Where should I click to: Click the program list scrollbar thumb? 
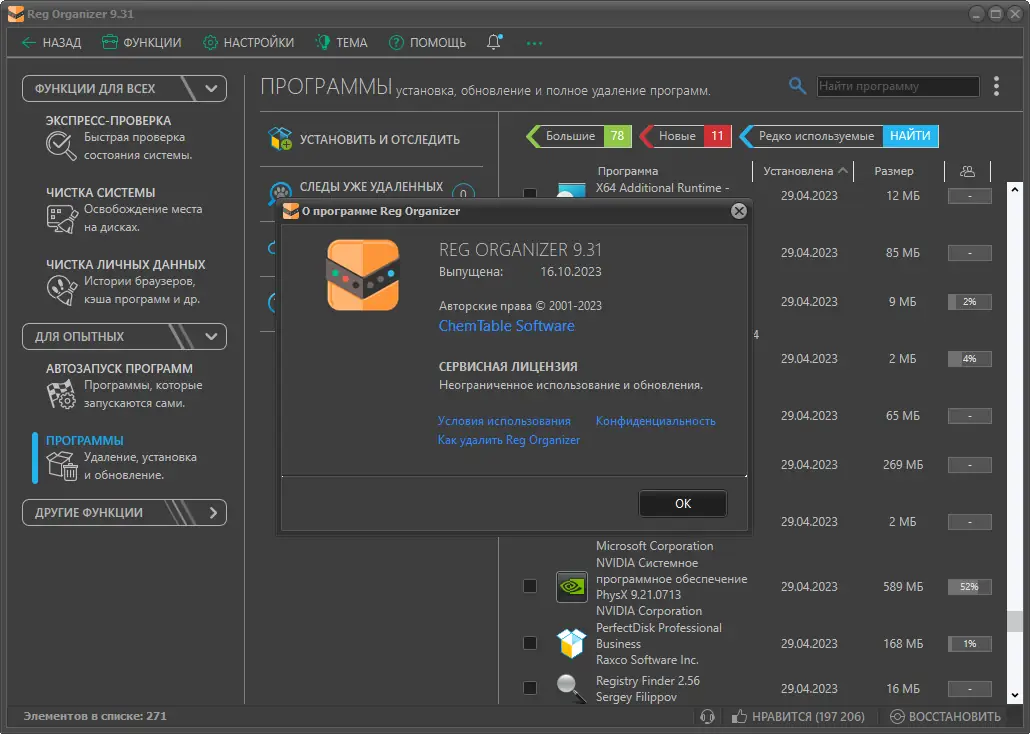pos(1015,621)
